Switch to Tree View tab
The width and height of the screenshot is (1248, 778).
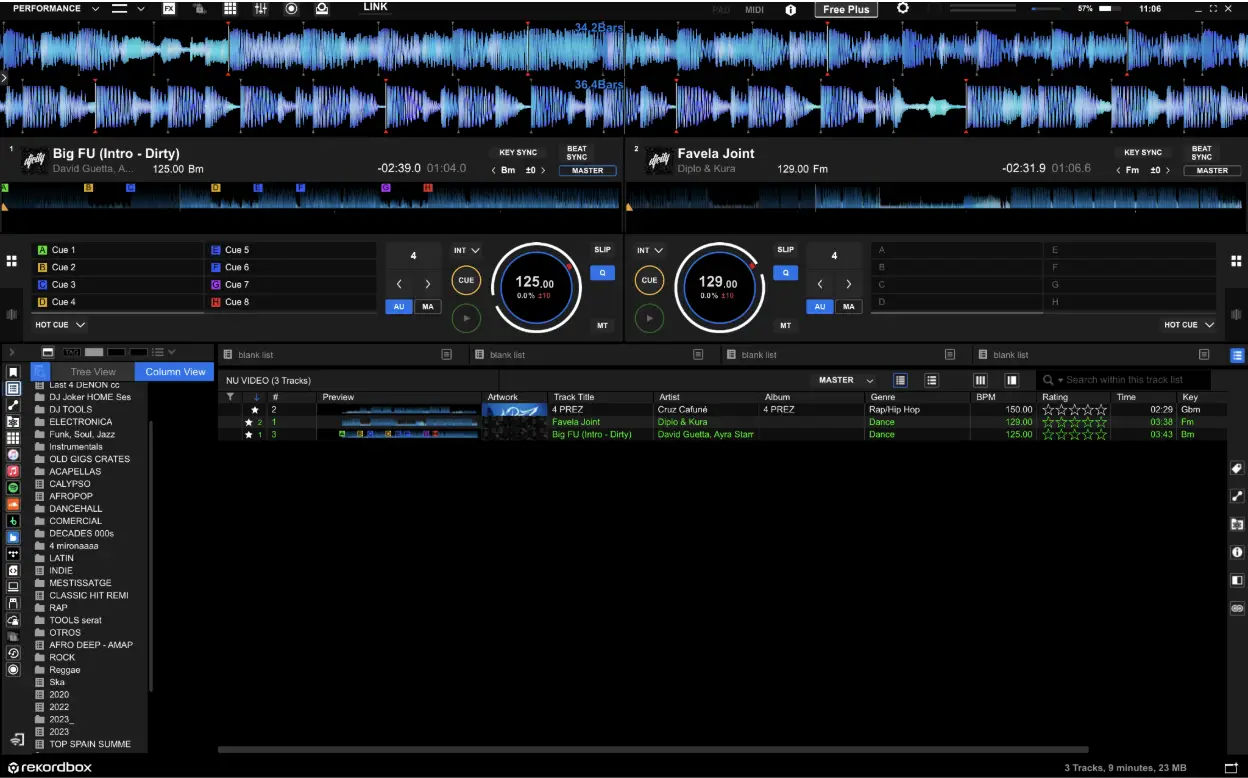tap(92, 371)
